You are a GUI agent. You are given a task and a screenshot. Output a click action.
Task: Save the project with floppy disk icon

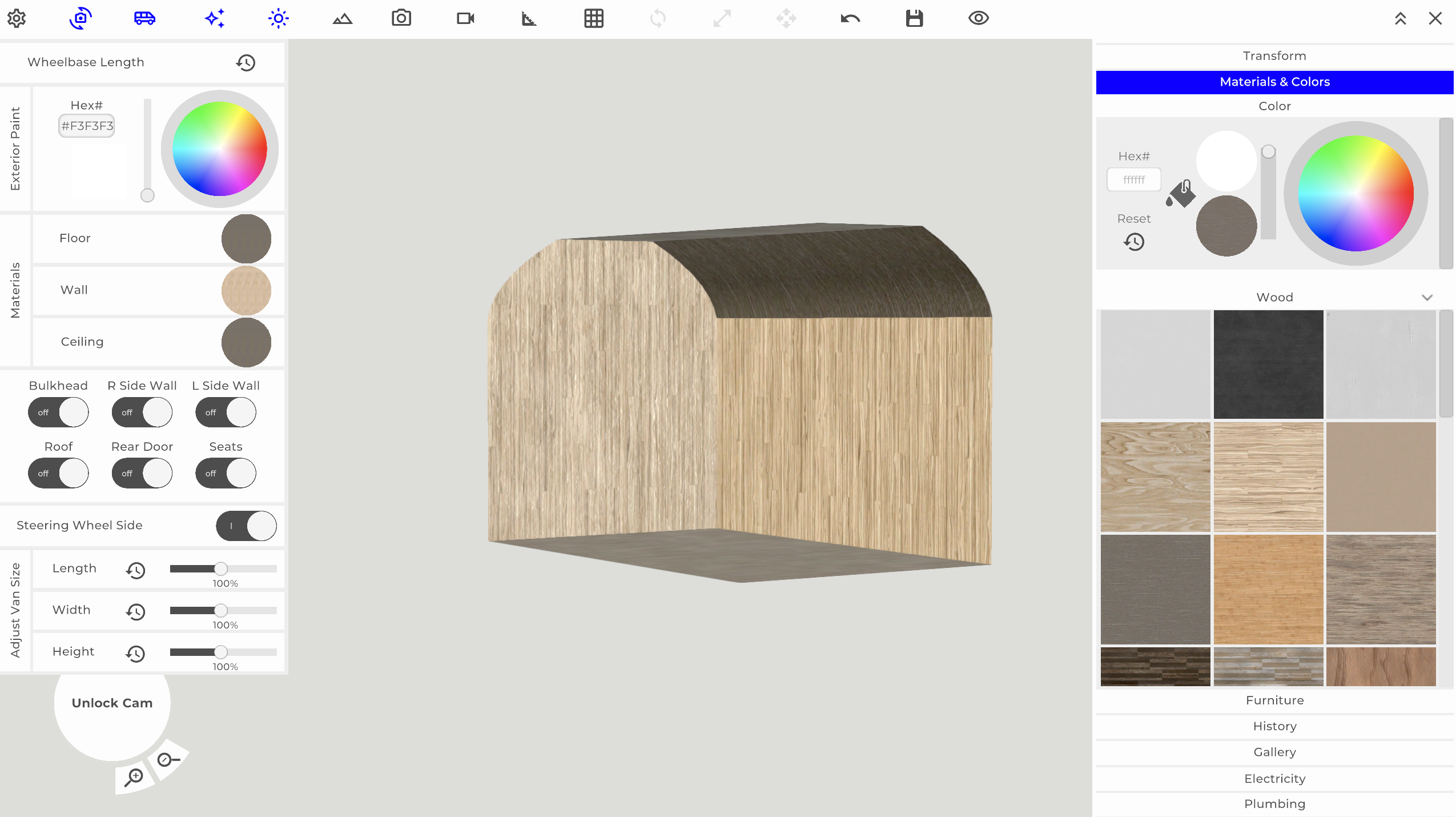point(914,18)
